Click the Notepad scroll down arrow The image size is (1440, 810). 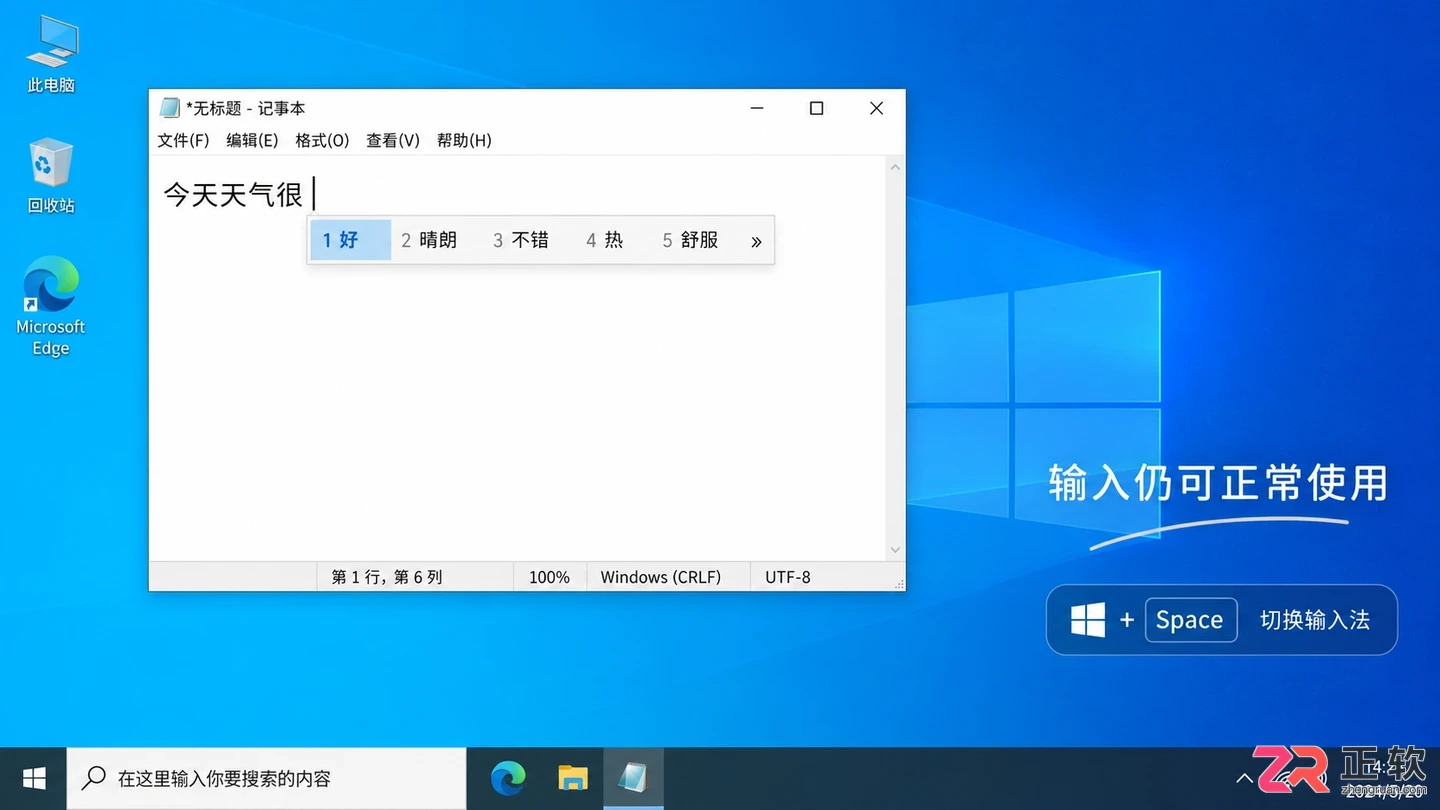point(895,550)
